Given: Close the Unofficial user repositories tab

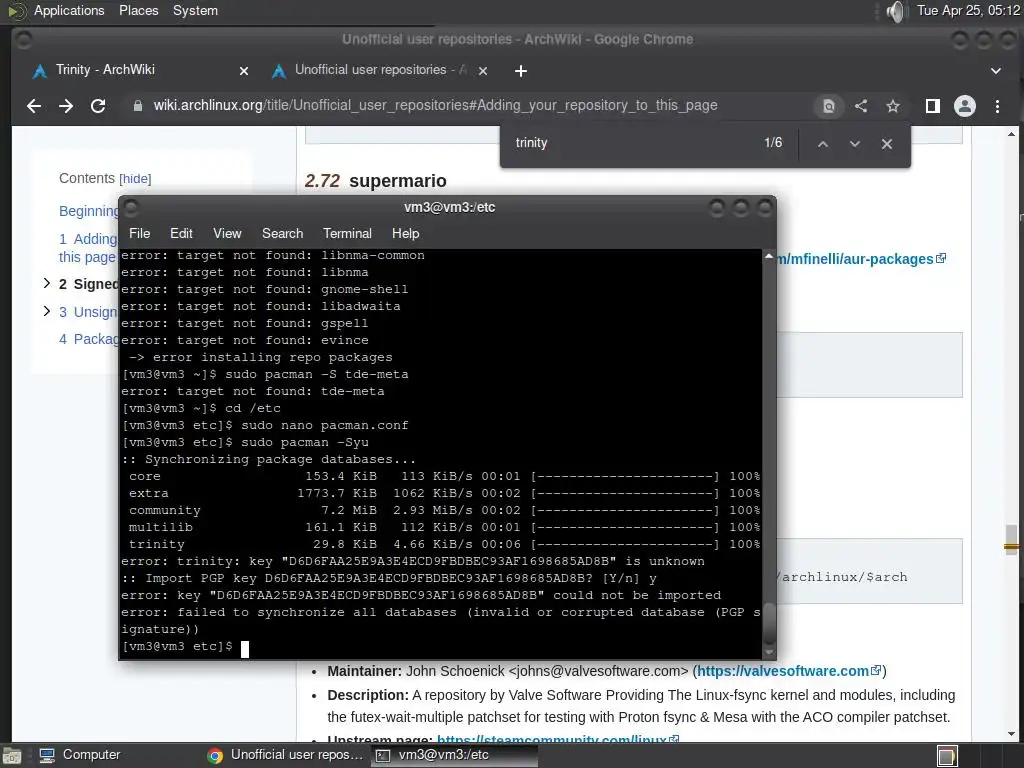Looking at the screenshot, I should click(483, 71).
